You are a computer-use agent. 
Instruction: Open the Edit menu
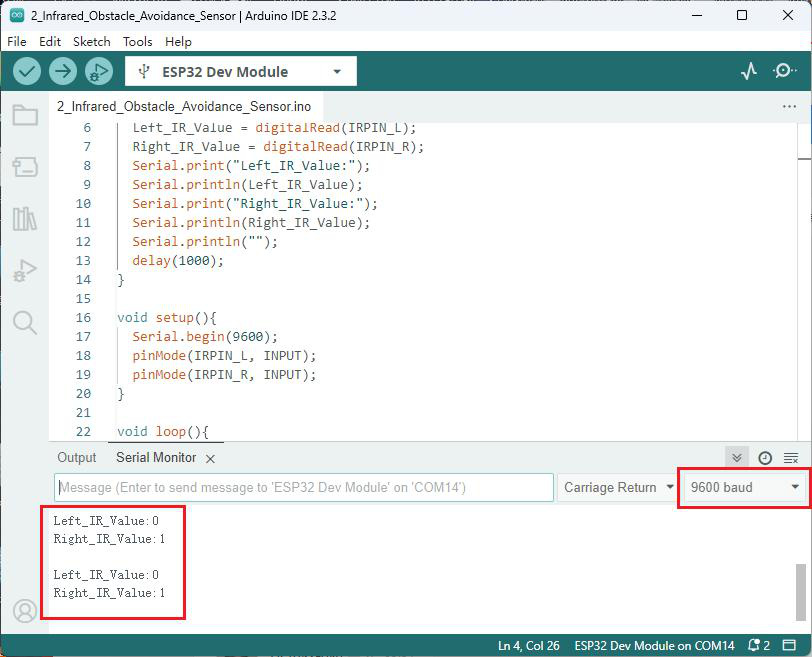pos(50,42)
